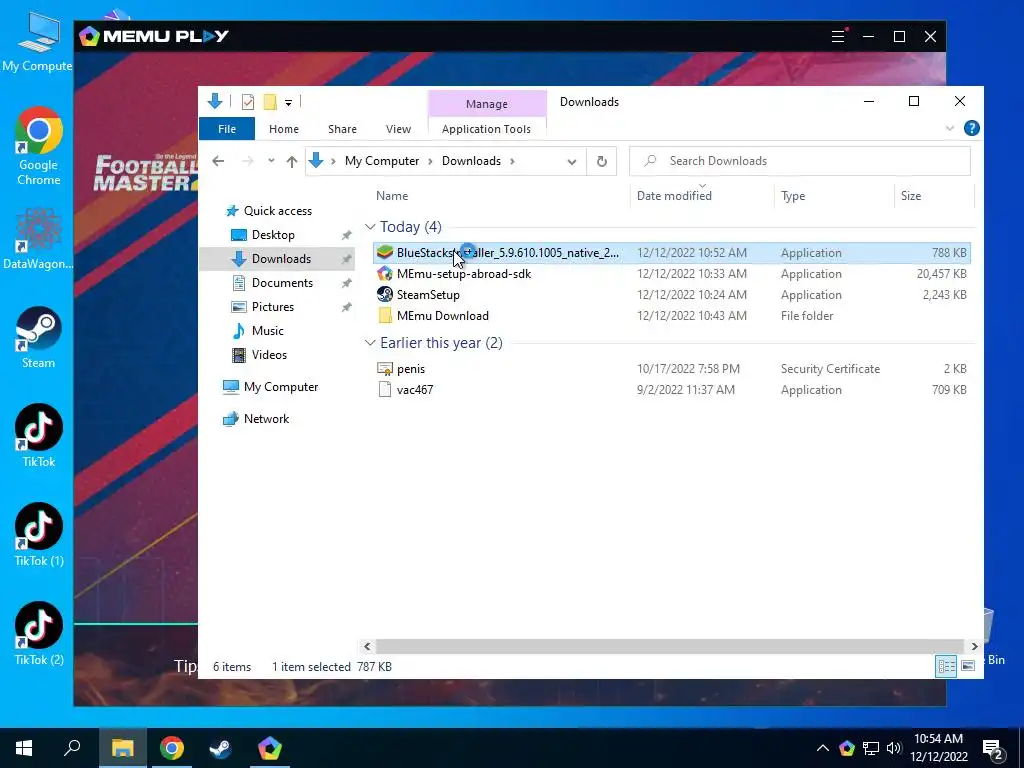Open the notification center icon
Screen dimensions: 1024x768
pos(993,749)
